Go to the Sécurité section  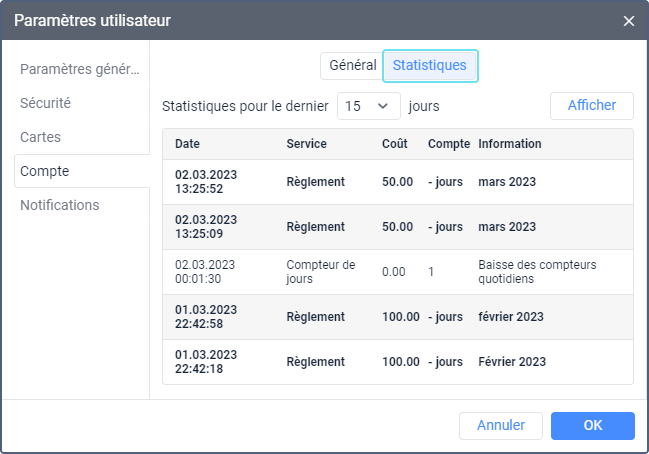tap(46, 103)
